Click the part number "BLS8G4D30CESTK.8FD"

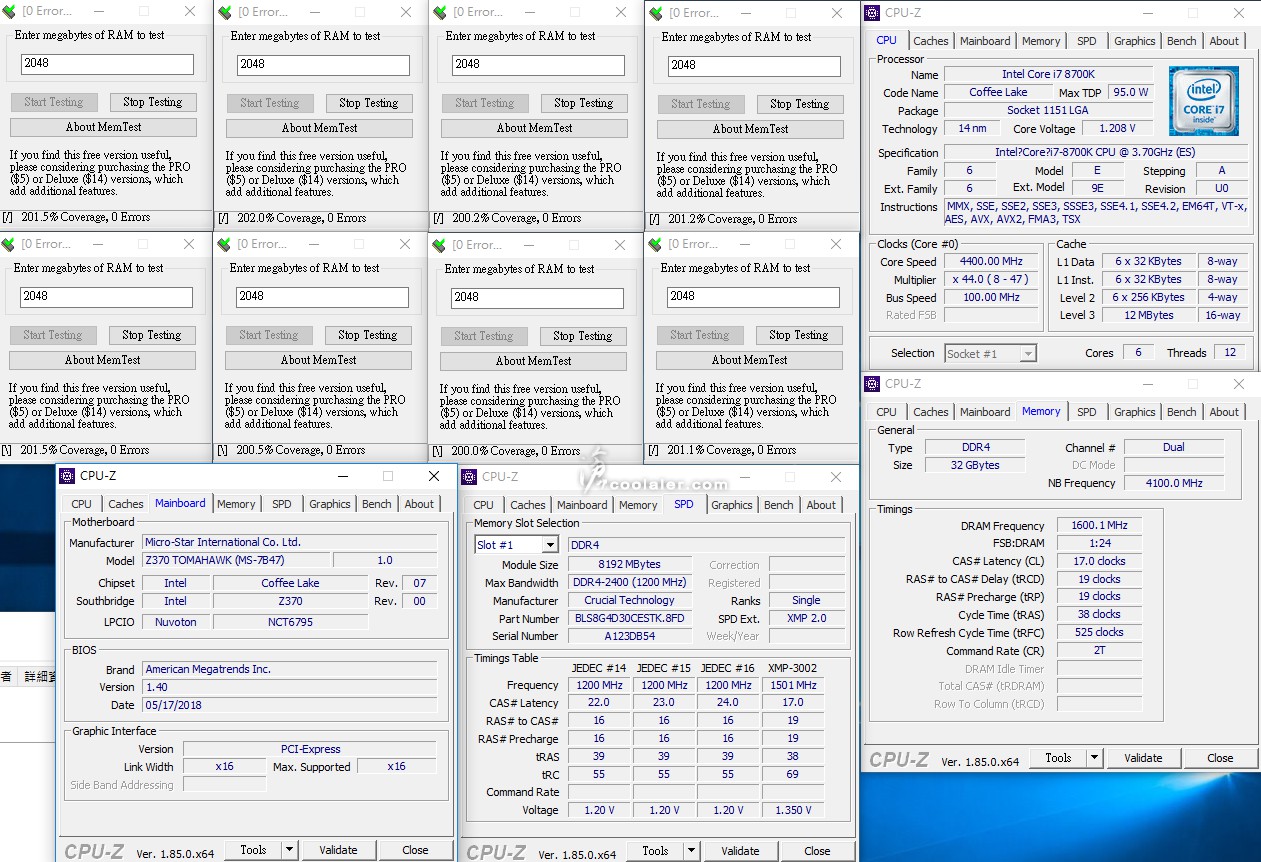[x=629, y=619]
